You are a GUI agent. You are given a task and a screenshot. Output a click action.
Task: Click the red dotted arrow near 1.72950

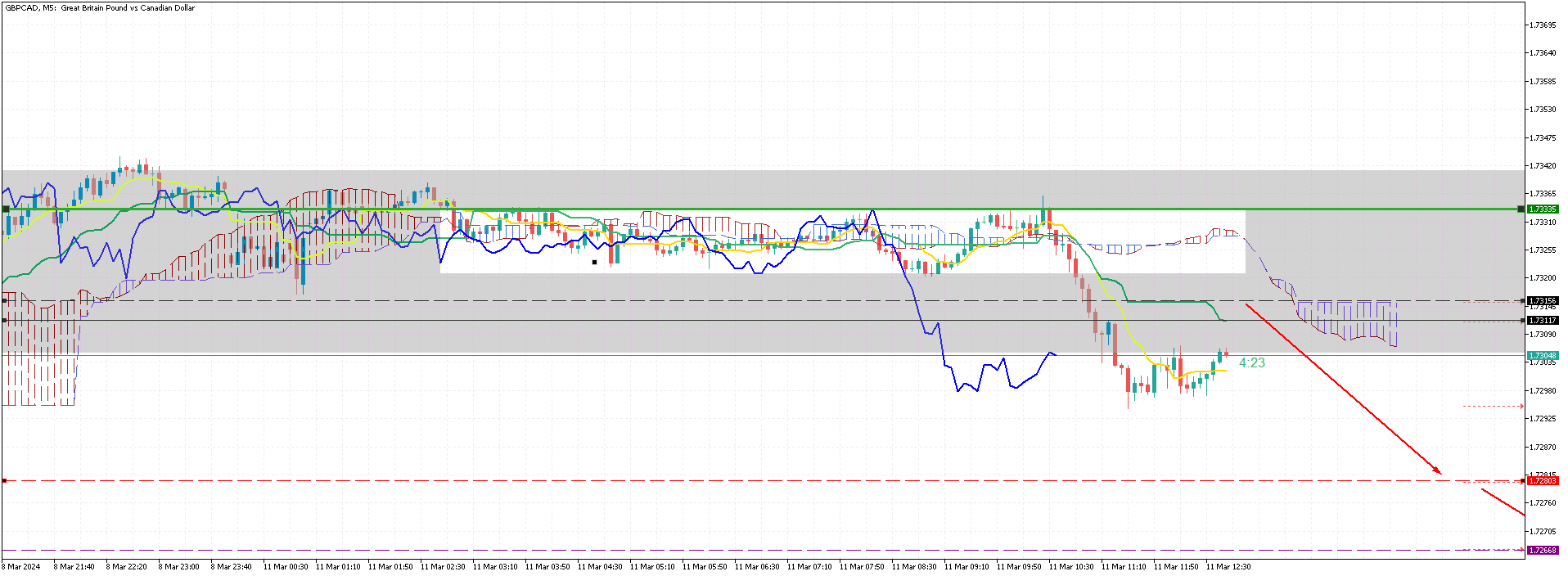pos(1493,406)
